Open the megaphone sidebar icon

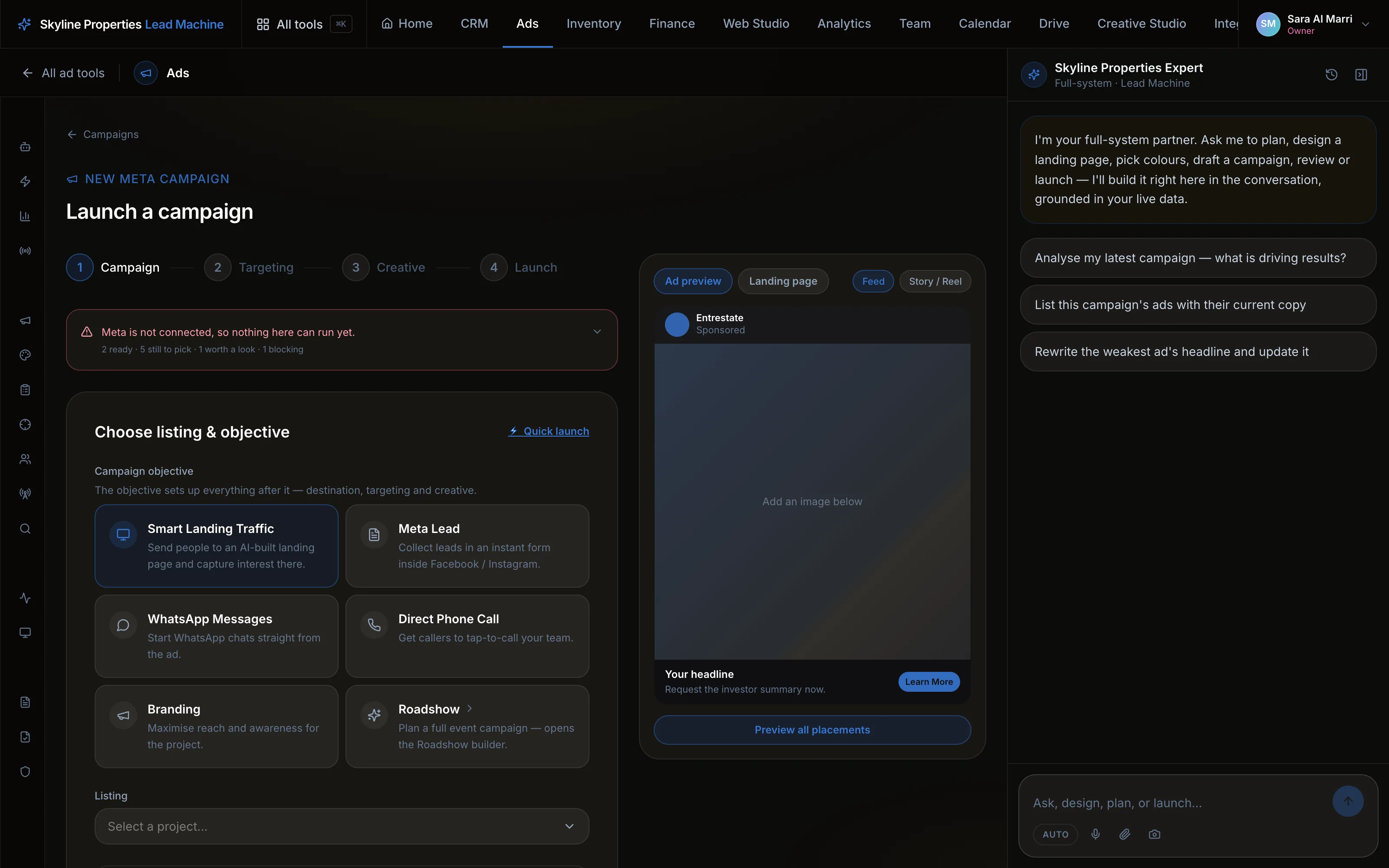[x=25, y=320]
